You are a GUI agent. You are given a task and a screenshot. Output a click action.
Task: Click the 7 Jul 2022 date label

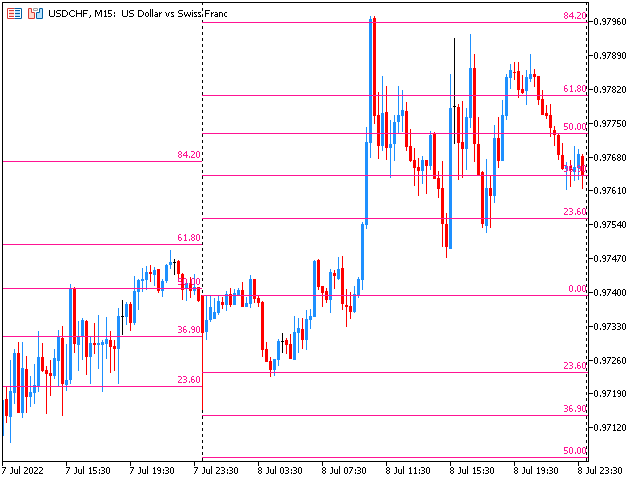(x=24, y=468)
